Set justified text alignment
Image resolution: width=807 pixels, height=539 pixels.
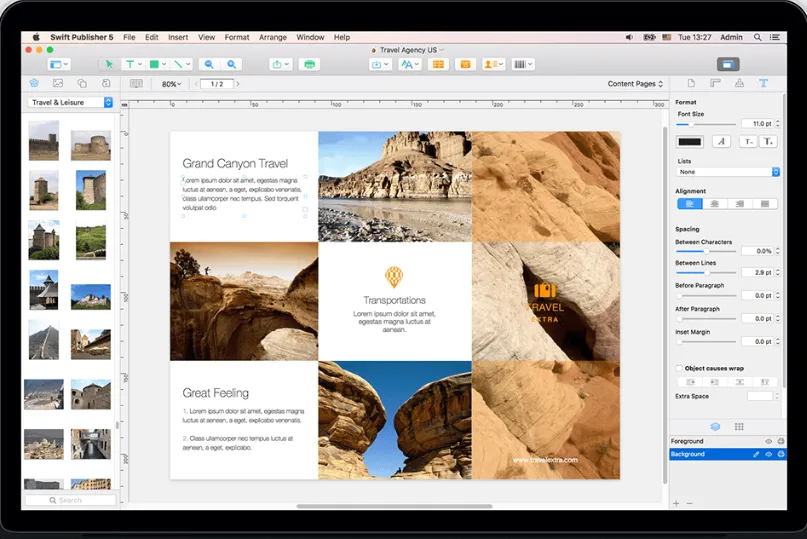tap(765, 204)
